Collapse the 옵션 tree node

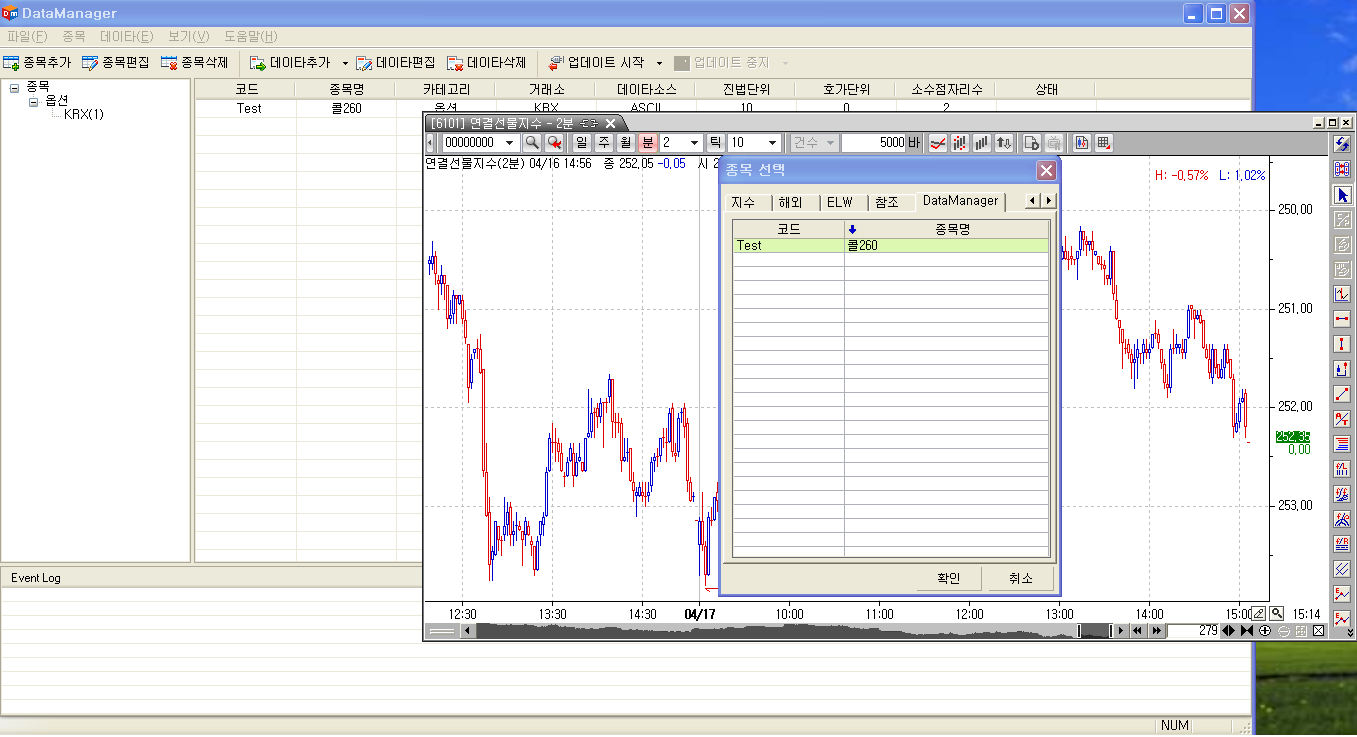coord(33,101)
